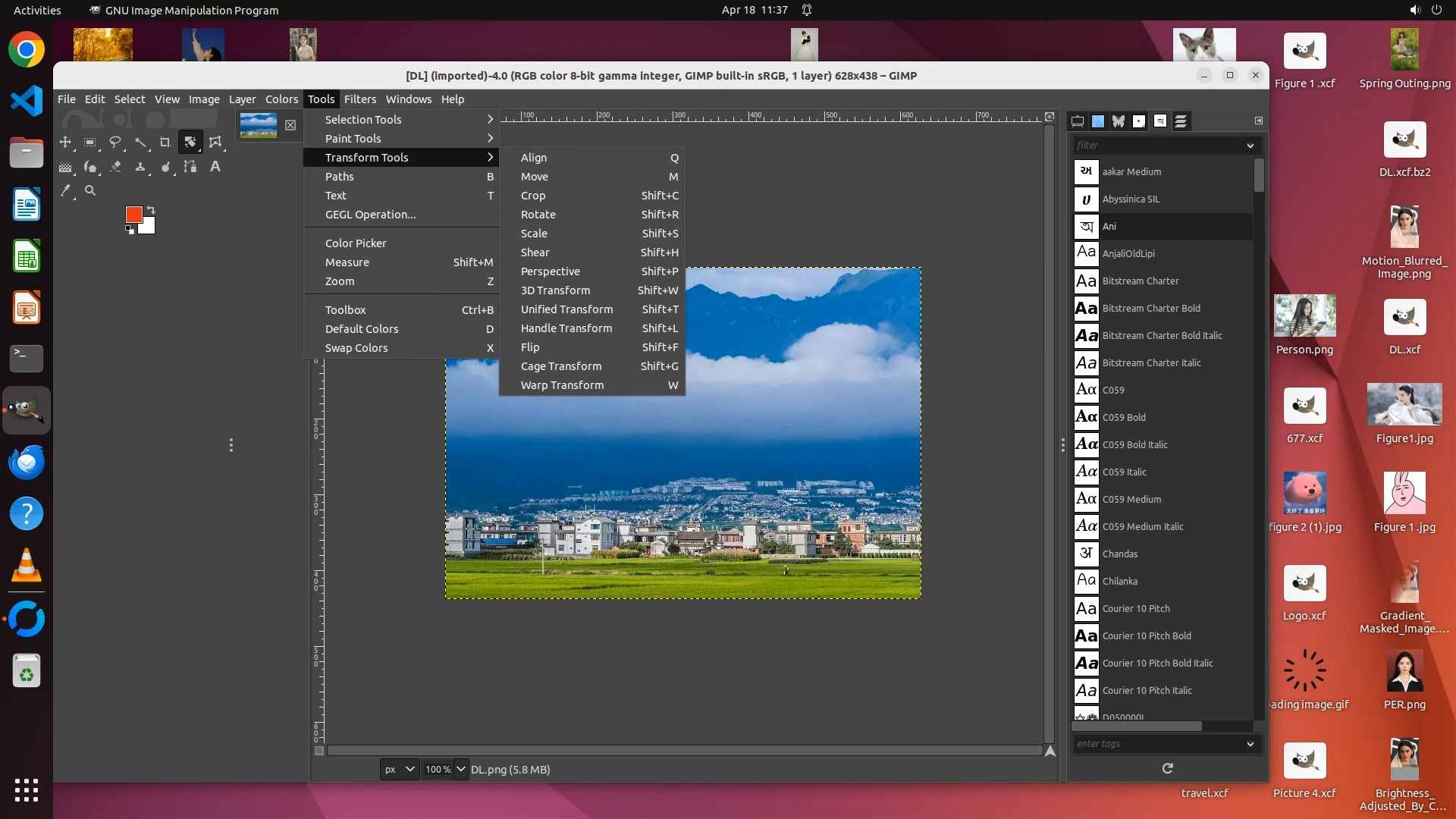Viewport: 1456px width, 819px height.
Task: Choose Perspective from Transform Tools submenu
Action: coord(550,271)
